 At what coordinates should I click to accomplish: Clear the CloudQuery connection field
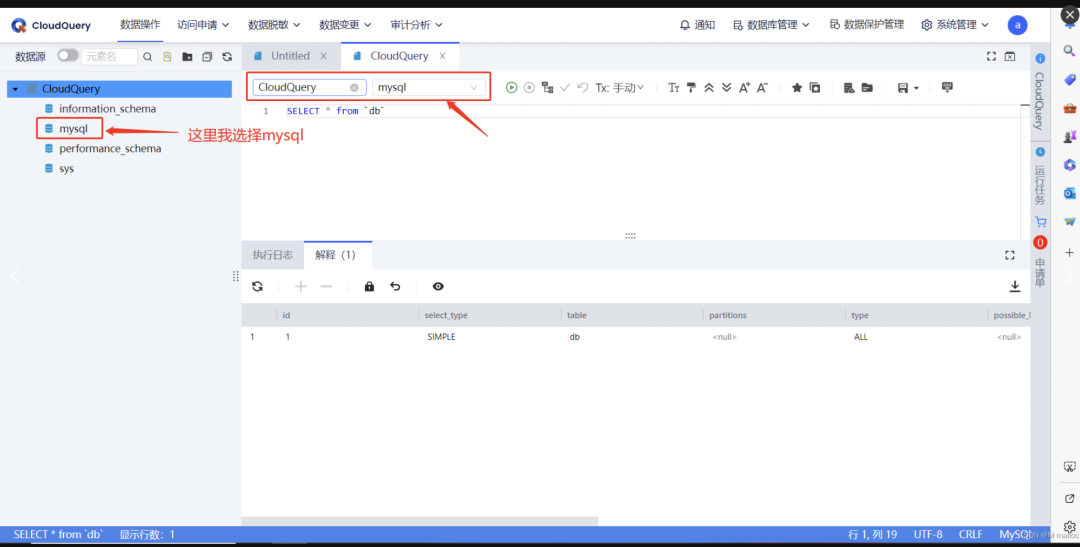(354, 87)
